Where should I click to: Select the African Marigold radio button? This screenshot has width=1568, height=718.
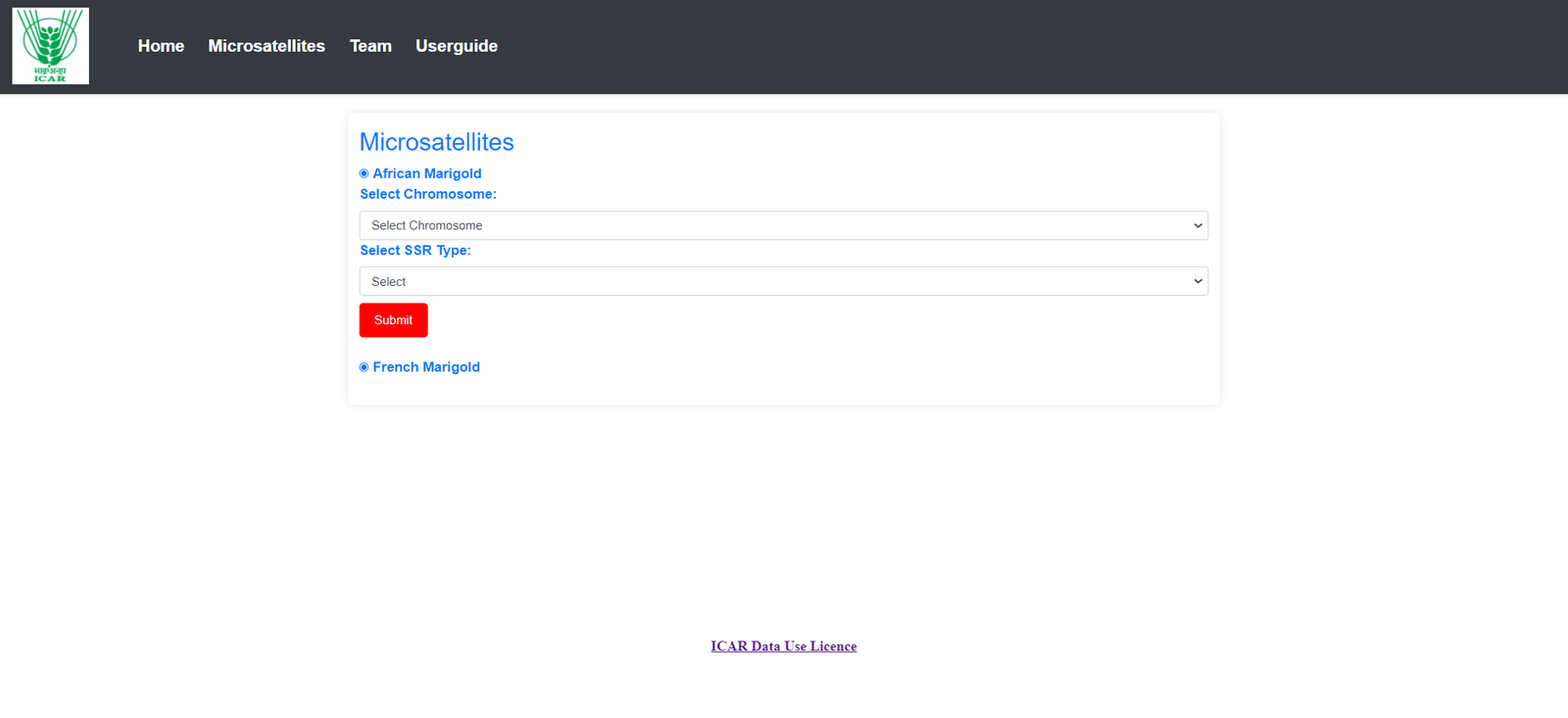tap(364, 173)
